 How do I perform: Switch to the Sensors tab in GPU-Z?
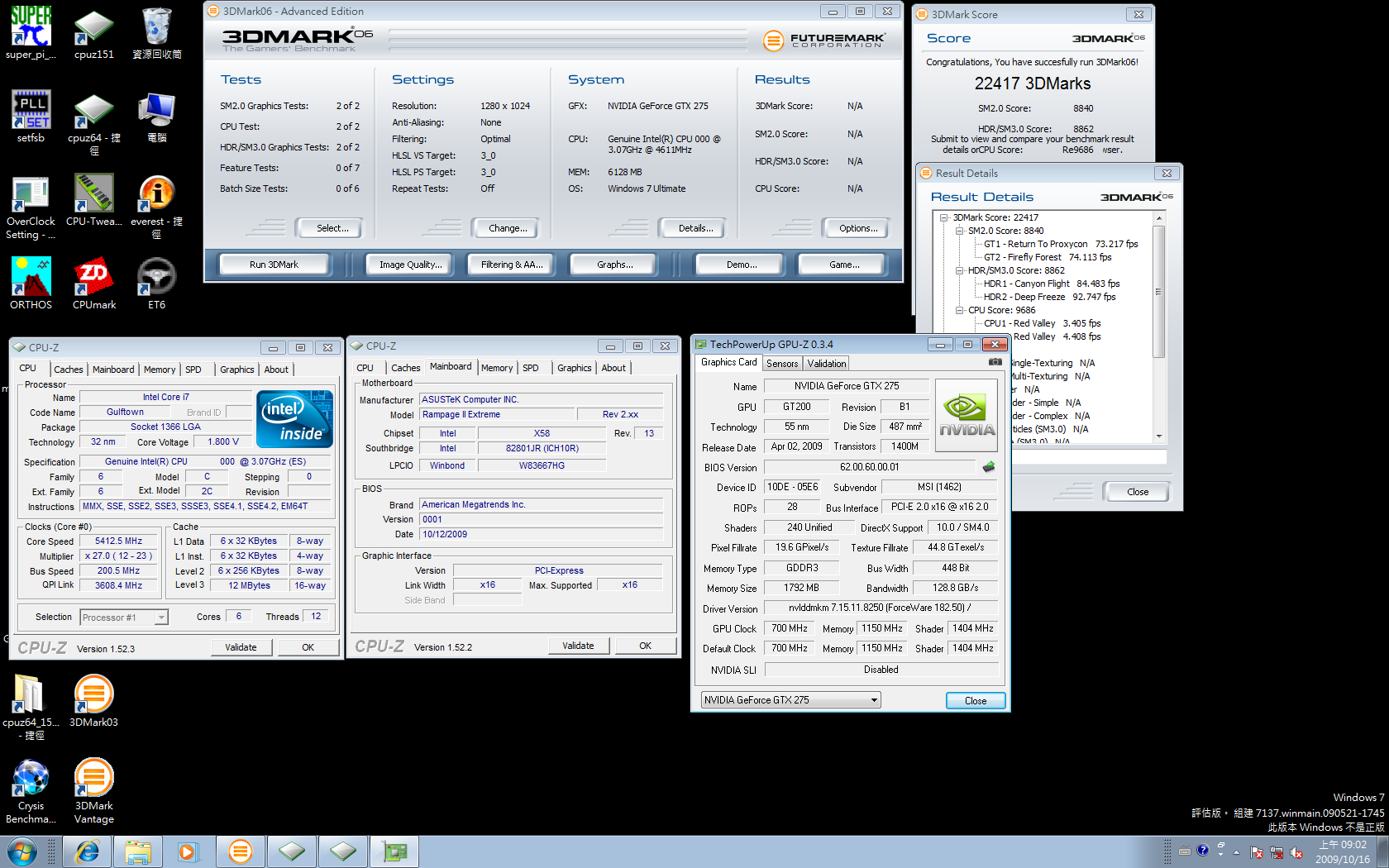(782, 364)
